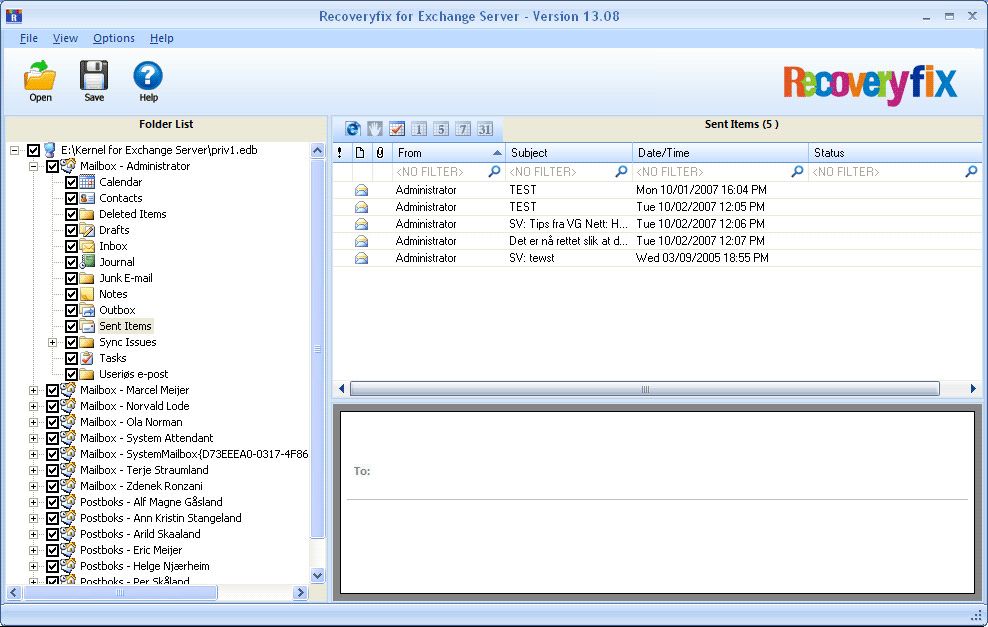Uncheck the Inbox folder checkbox
The width and height of the screenshot is (988, 627).
[71, 246]
